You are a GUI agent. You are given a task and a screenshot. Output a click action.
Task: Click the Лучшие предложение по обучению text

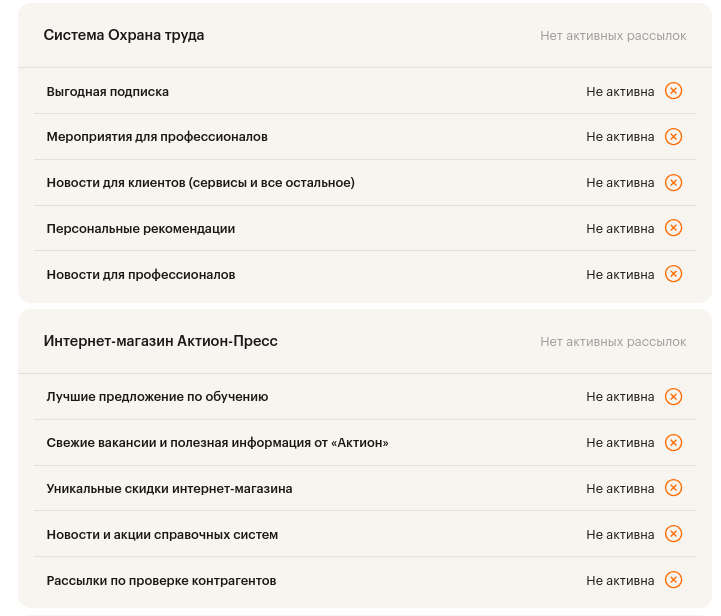pyautogui.click(x=157, y=397)
